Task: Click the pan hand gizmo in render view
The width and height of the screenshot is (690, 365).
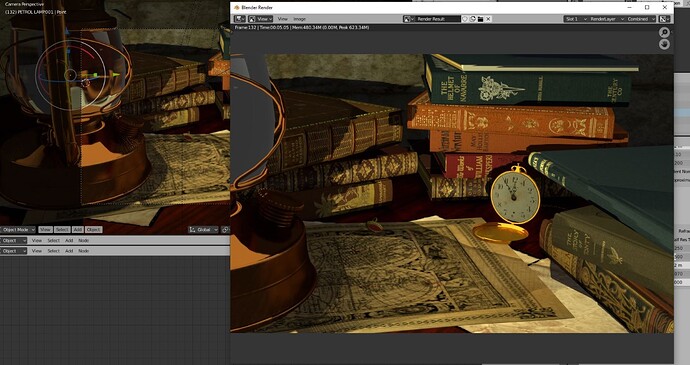Action: click(x=664, y=44)
